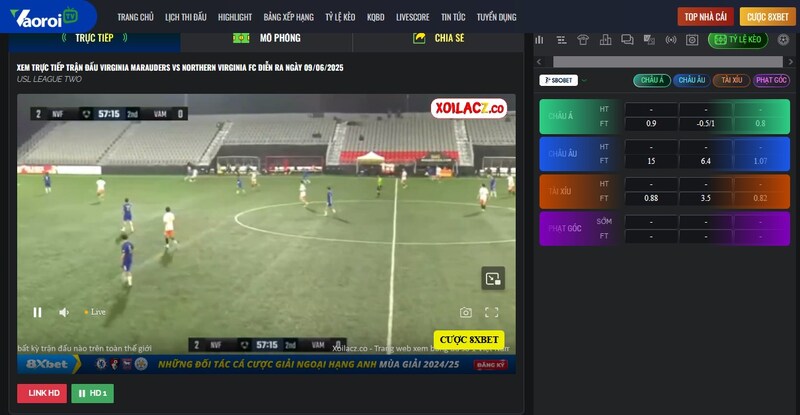Click the yellow Cược 8XBET video overlay button
This screenshot has height=415, width=800.
pos(469,340)
